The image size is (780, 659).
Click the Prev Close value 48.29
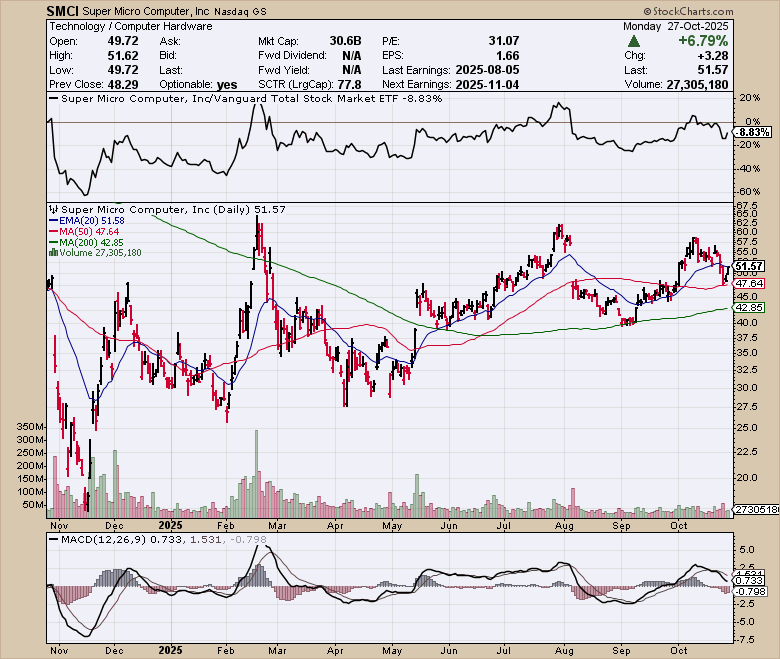(x=123, y=84)
